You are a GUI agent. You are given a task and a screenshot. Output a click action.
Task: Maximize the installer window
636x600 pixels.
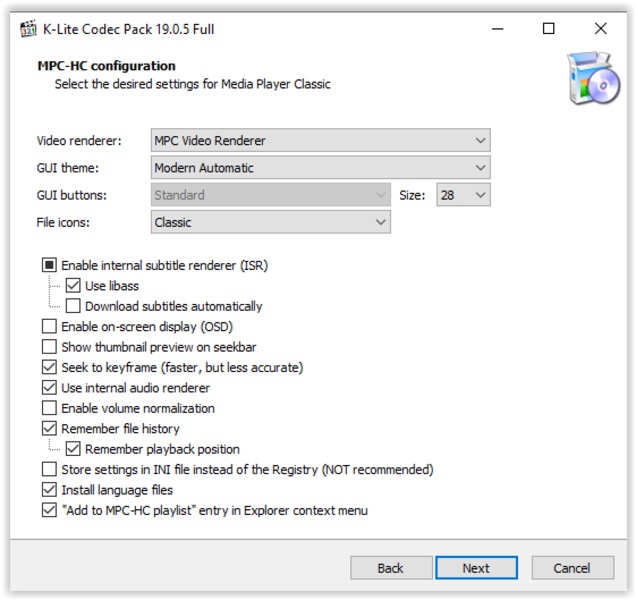[x=548, y=28]
